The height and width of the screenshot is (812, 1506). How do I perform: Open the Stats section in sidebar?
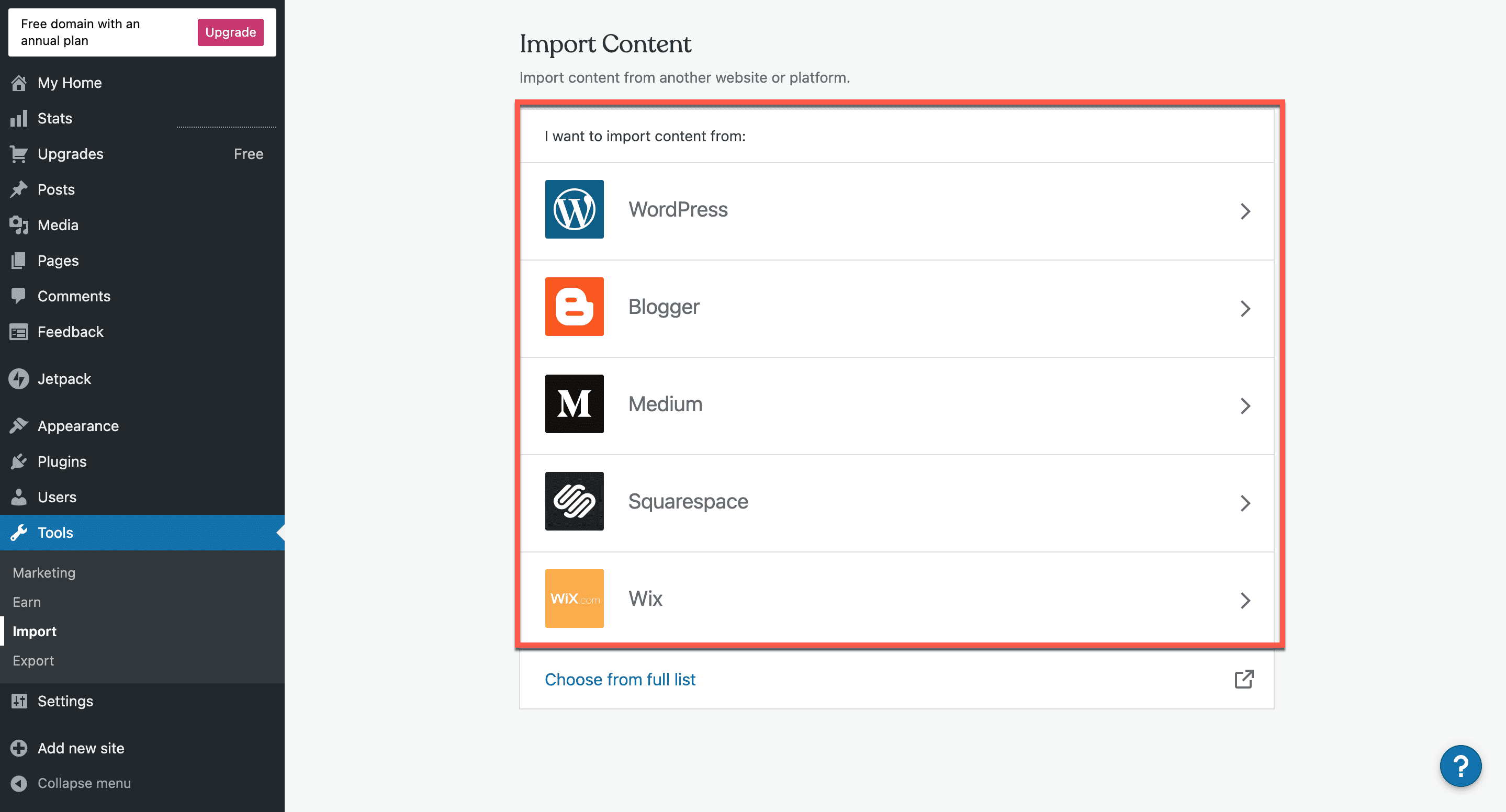click(55, 119)
